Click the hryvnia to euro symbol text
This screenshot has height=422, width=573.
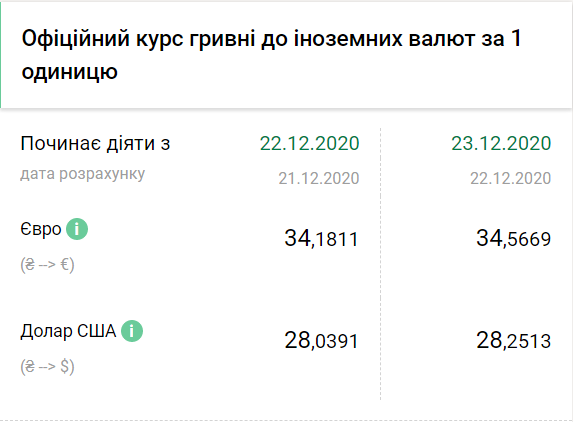pyautogui.click(x=48, y=265)
